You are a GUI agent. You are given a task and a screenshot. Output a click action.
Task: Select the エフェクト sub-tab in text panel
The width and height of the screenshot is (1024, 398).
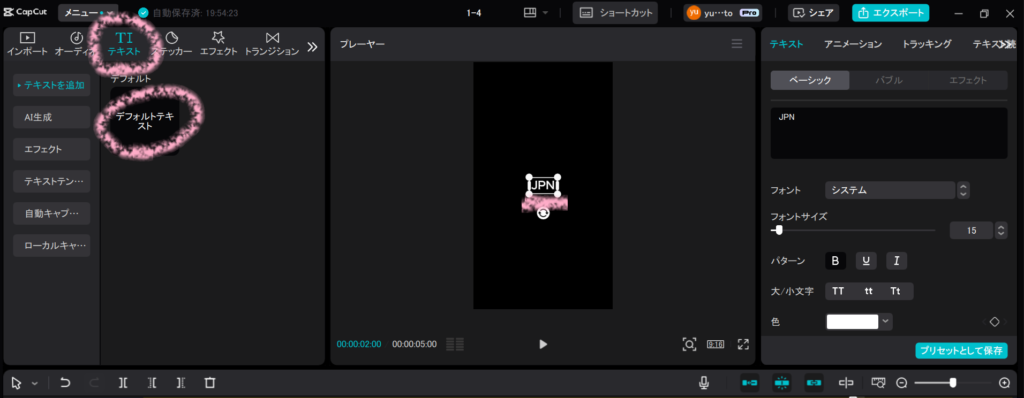968,80
